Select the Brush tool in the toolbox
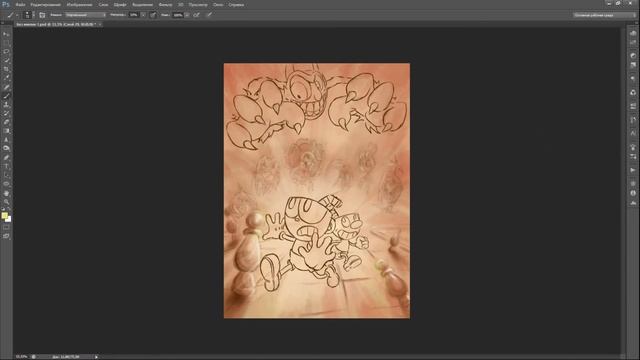Image resolution: width=640 pixels, height=360 pixels. (6, 96)
